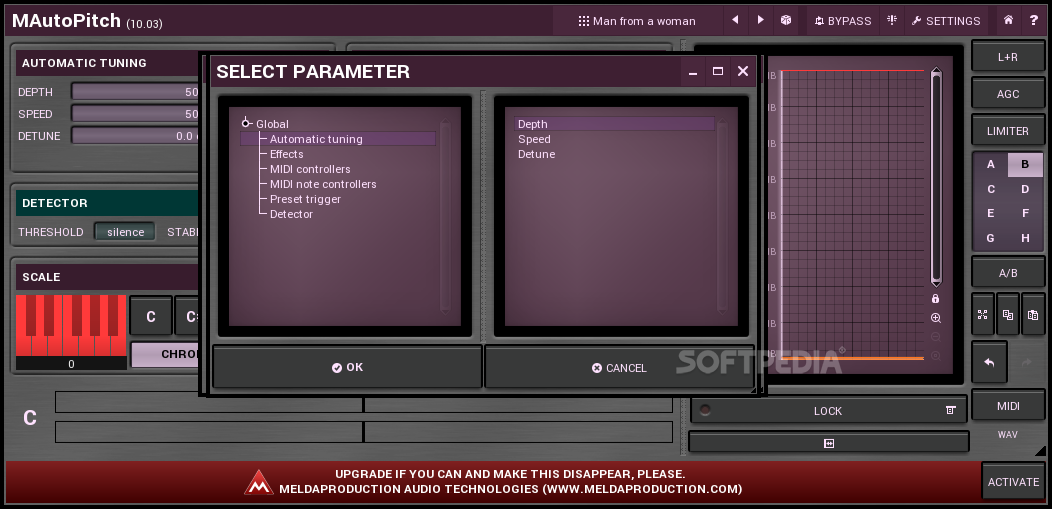Screen dimensions: 1052x509
Task: Click the SPEED slider
Action: [135, 114]
